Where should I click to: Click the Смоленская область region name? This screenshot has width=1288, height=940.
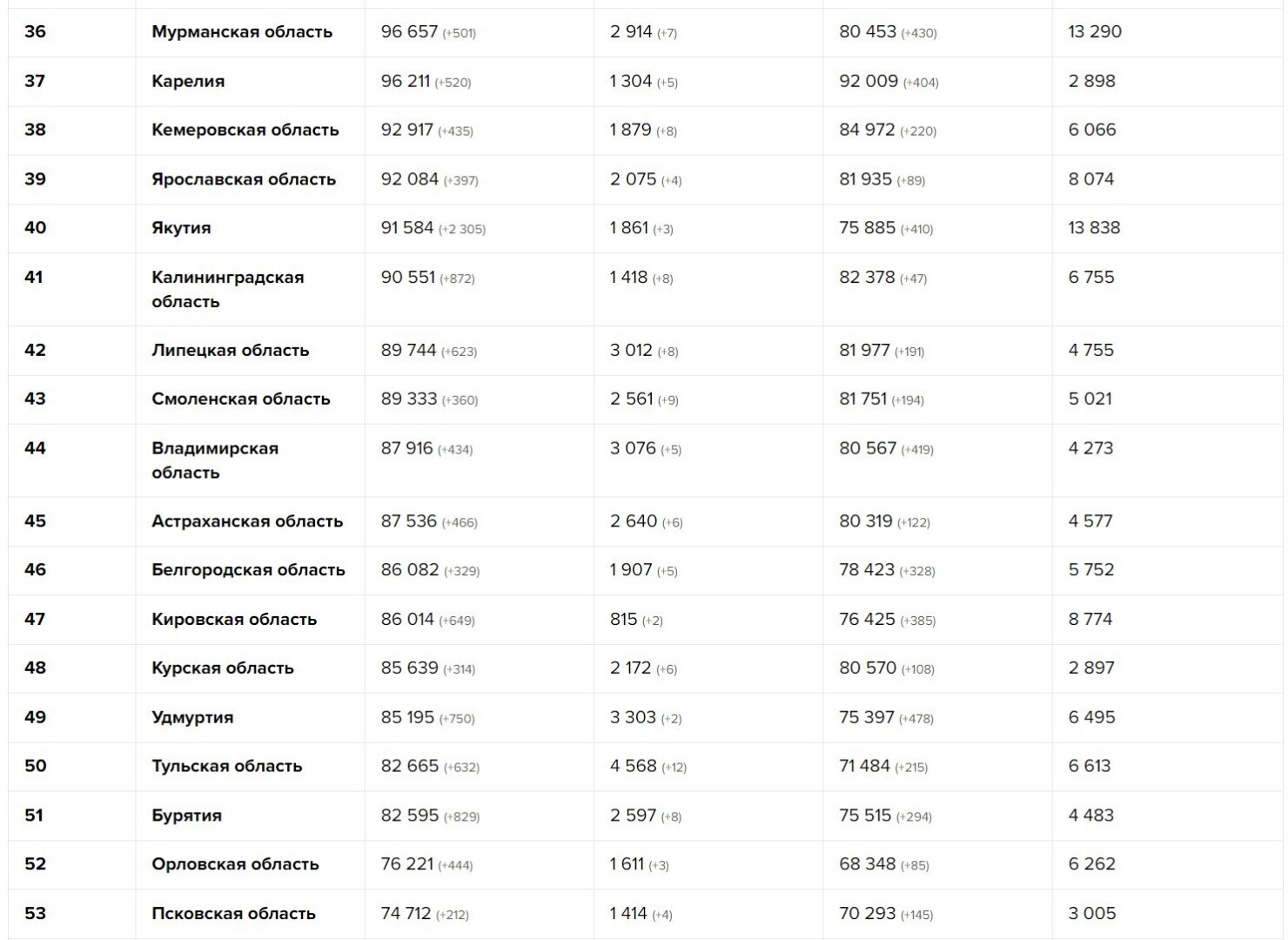pos(241,399)
